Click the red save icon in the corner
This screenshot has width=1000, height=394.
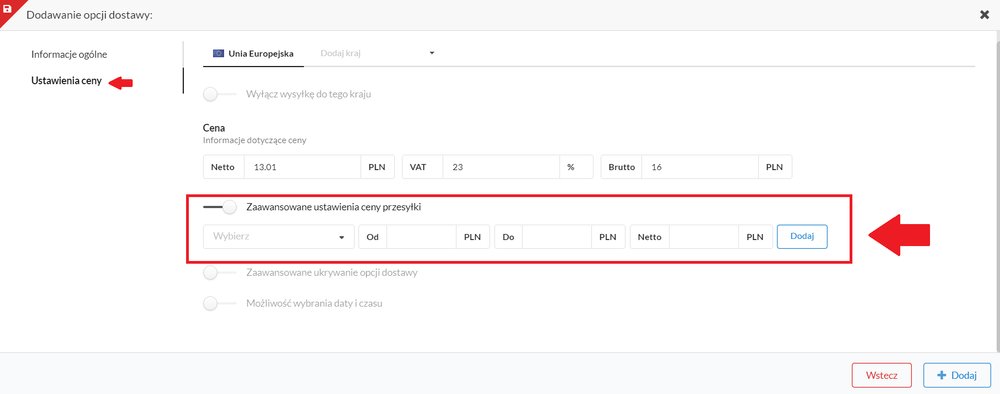point(7,8)
